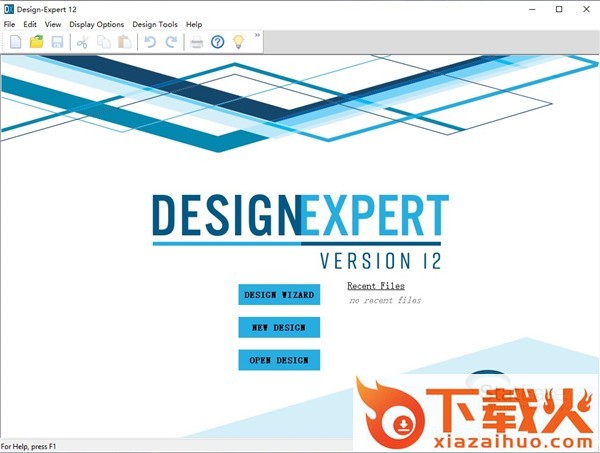
Task: Click the Recent Files heading
Action: pos(376,286)
